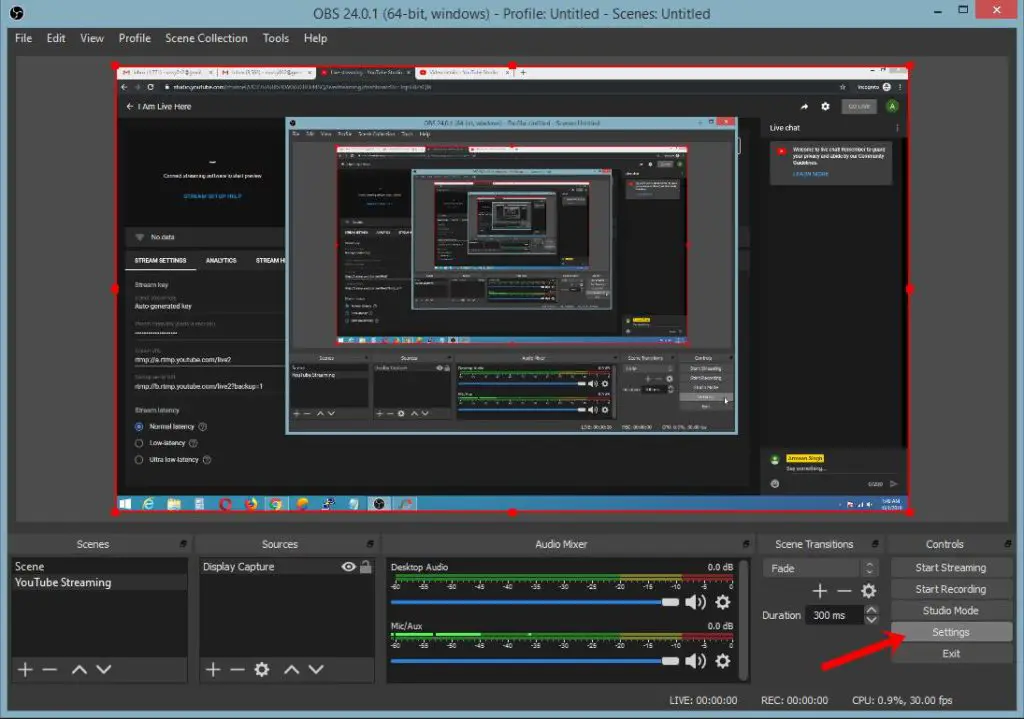Open Firefox in captured taskbar

pyautogui.click(x=251, y=503)
